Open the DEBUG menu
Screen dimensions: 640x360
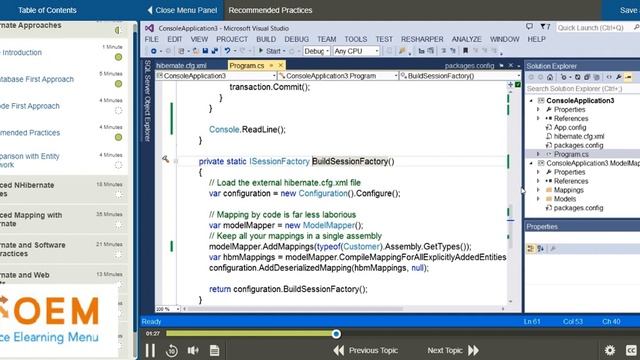pyautogui.click(x=296, y=39)
